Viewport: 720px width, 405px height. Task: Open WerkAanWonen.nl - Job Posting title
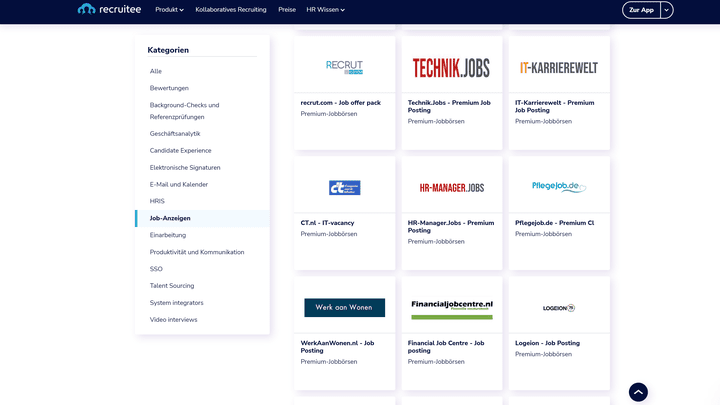[338, 347]
